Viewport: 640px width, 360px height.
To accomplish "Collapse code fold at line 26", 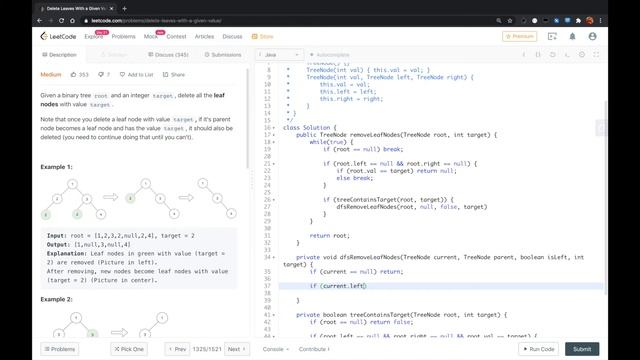I will (274, 200).
